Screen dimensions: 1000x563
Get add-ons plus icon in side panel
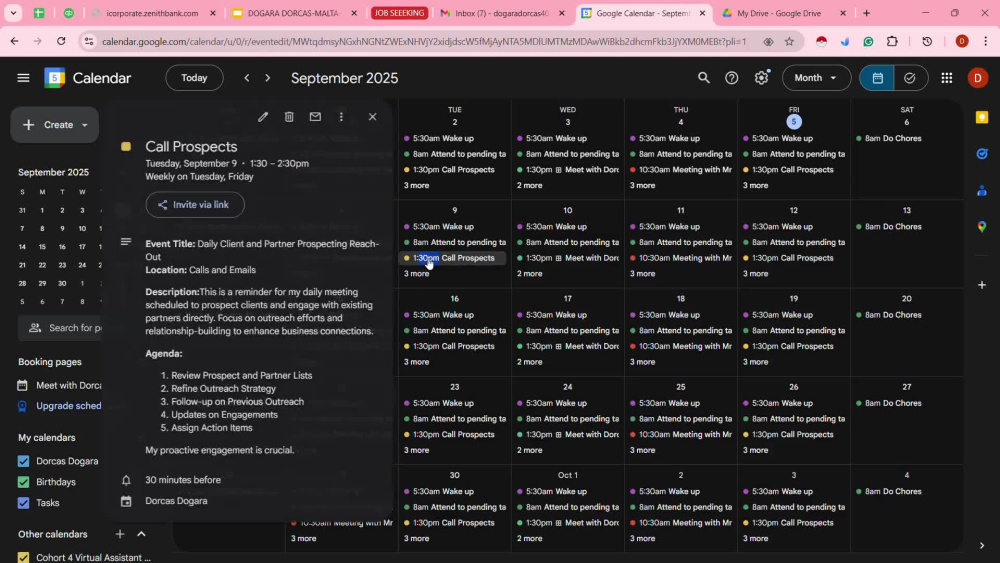(982, 285)
